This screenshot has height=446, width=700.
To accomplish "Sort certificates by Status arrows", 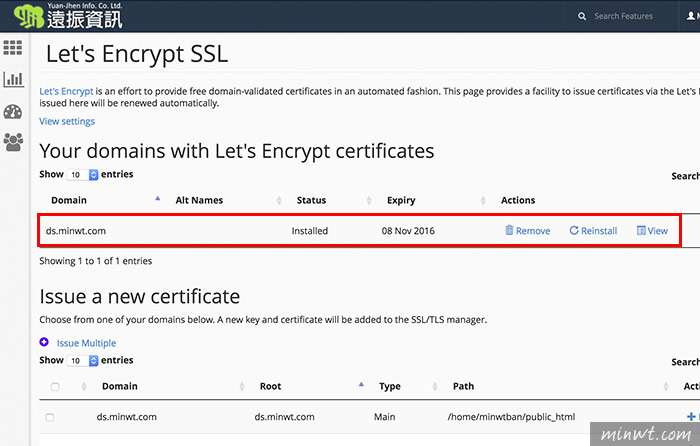I will 369,200.
